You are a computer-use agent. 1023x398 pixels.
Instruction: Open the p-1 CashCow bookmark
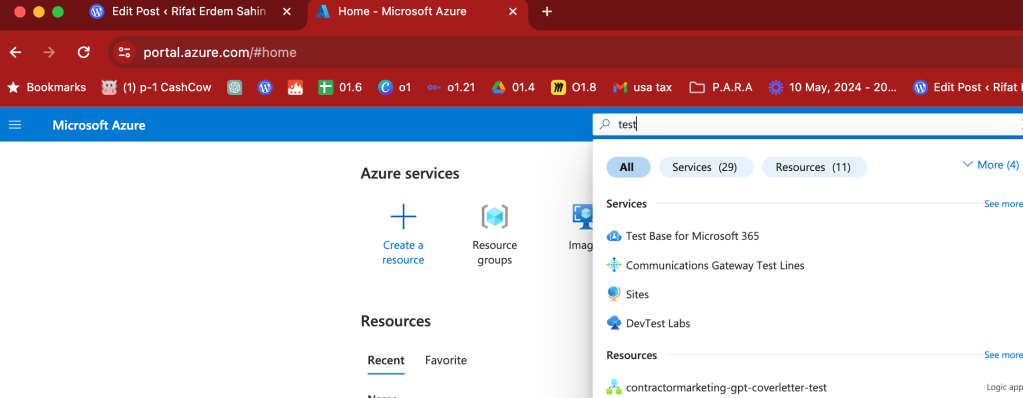[157, 87]
